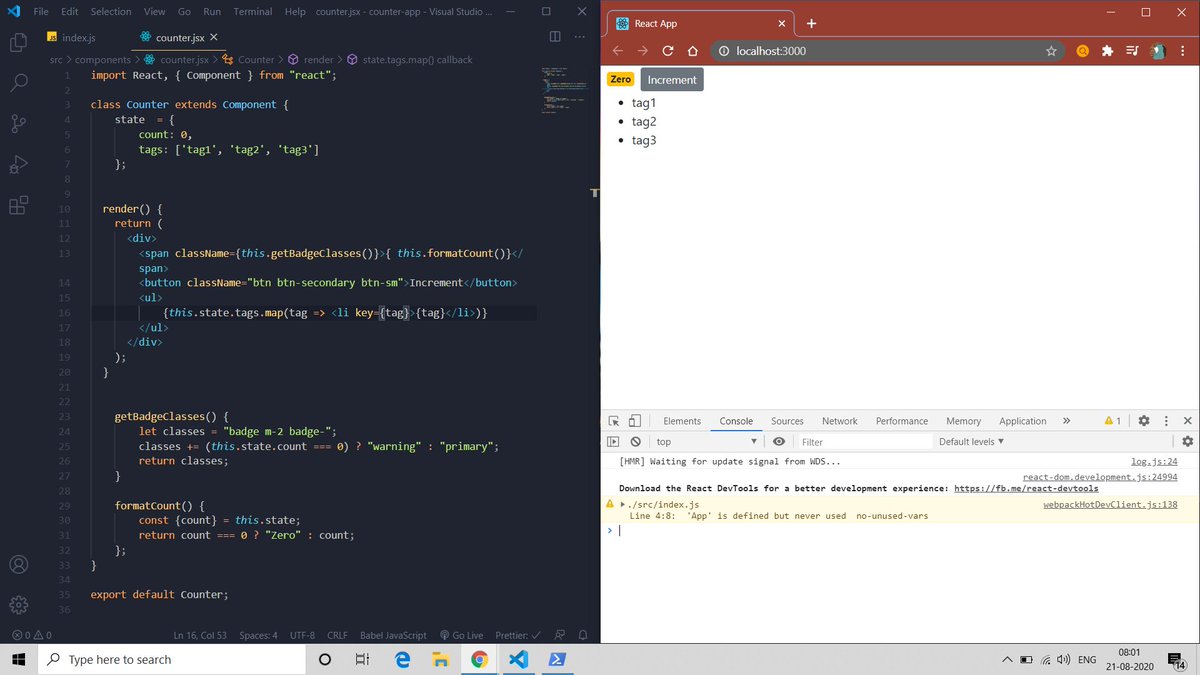Open the Windows Start menu
The height and width of the screenshot is (675, 1200).
pos(17,659)
